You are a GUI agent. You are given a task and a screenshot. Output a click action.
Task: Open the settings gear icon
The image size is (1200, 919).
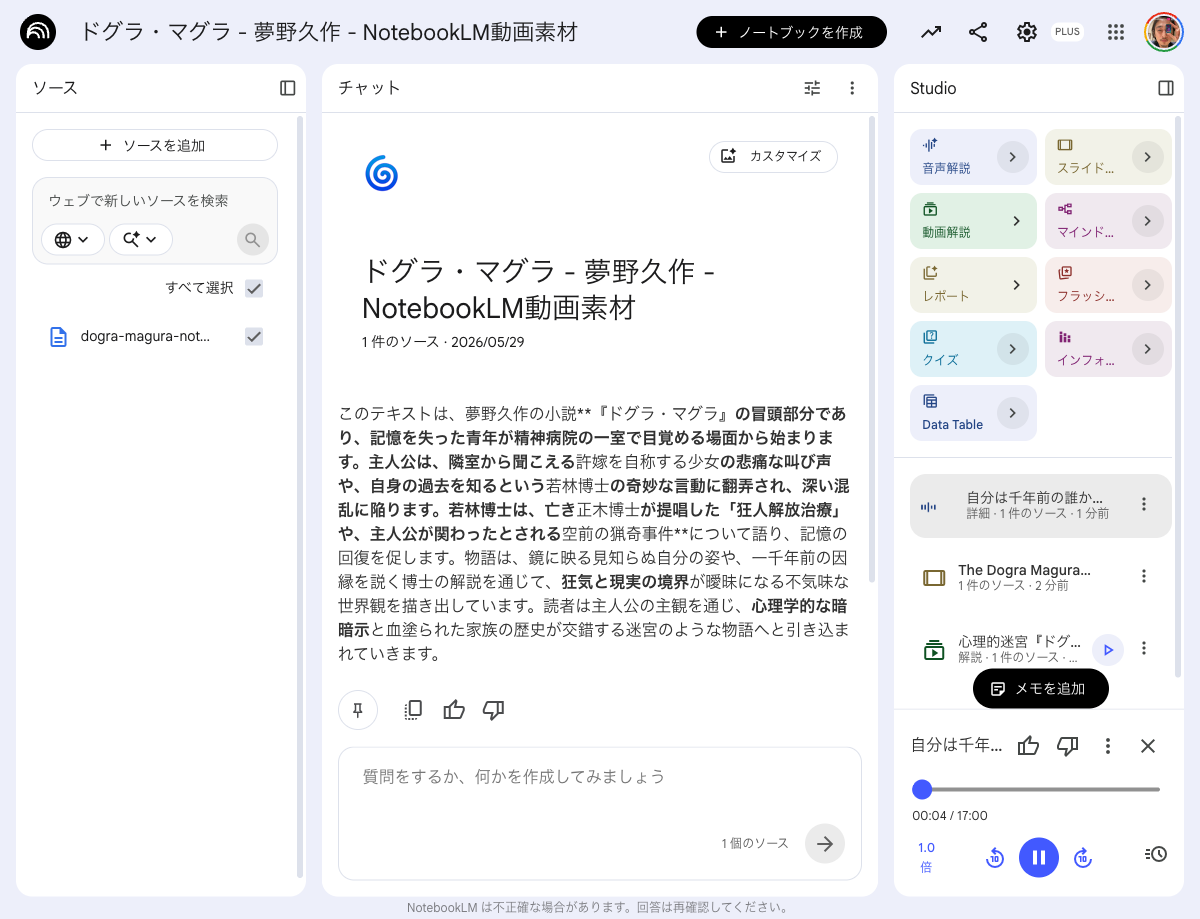click(x=1027, y=32)
